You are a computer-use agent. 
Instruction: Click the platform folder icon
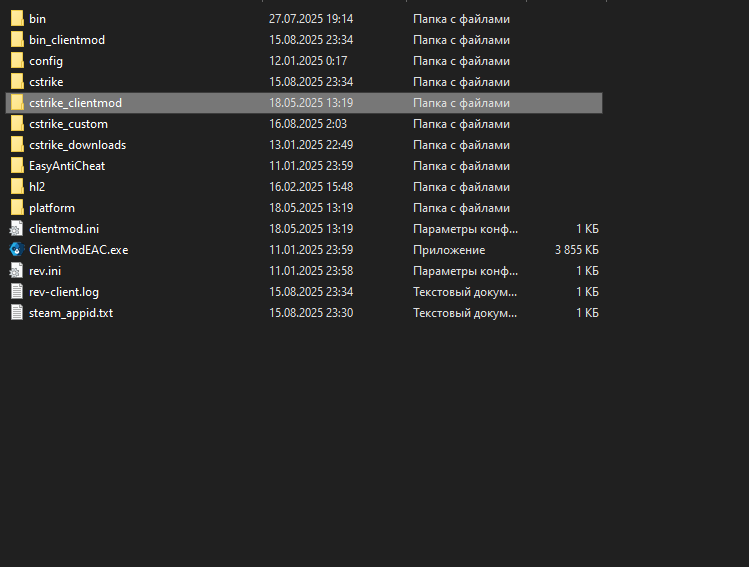click(x=17, y=208)
